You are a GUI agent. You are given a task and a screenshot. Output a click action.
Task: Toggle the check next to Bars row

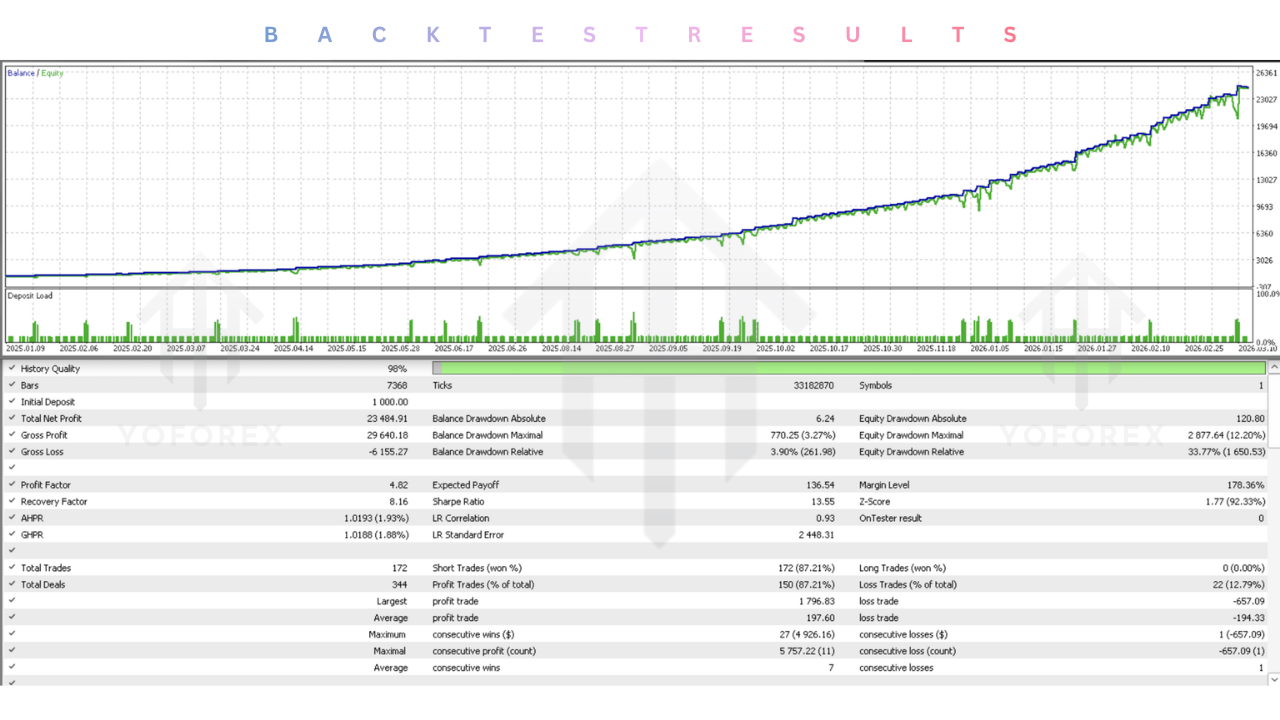[x=12, y=386]
